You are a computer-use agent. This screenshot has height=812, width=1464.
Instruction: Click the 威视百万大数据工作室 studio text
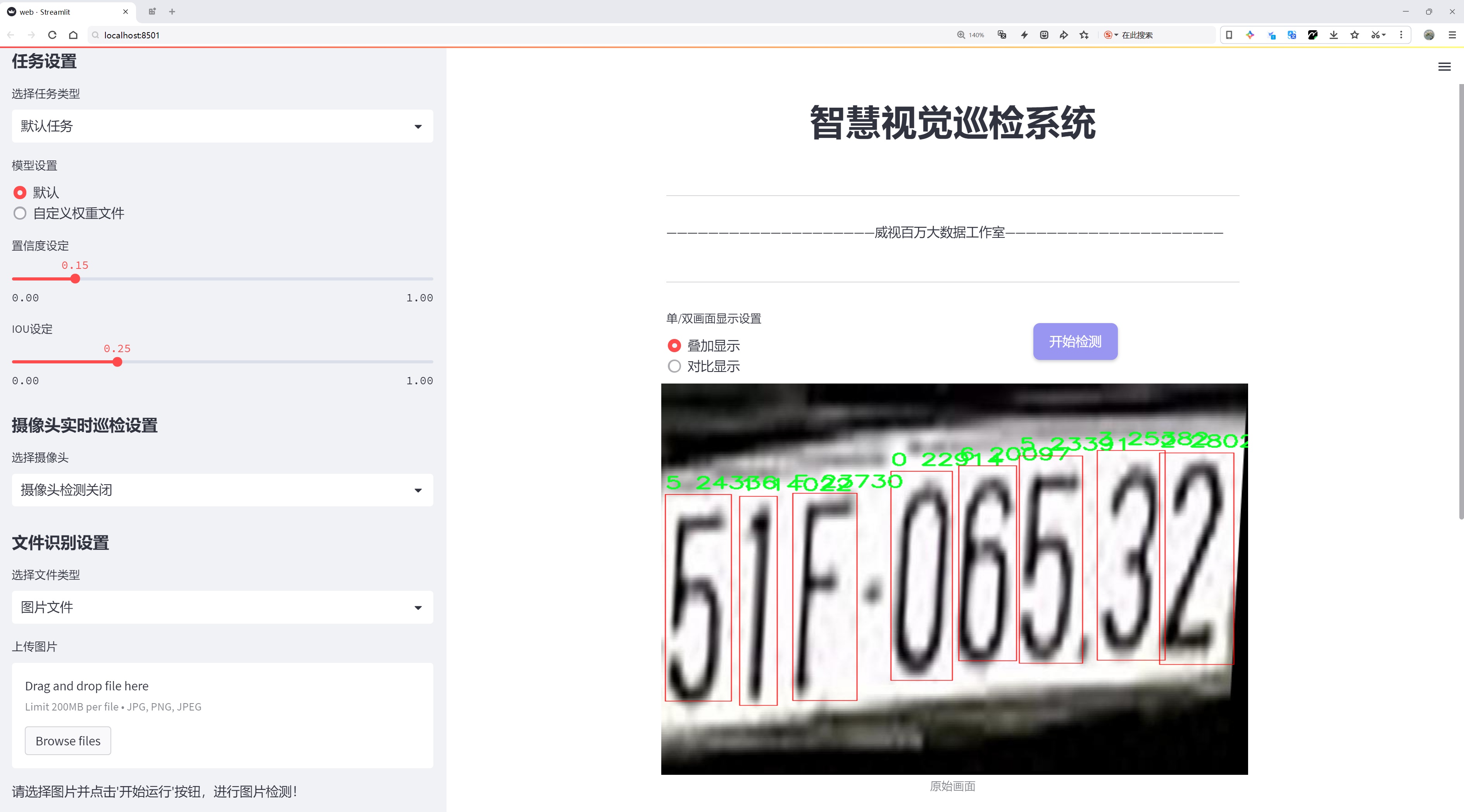pos(940,232)
